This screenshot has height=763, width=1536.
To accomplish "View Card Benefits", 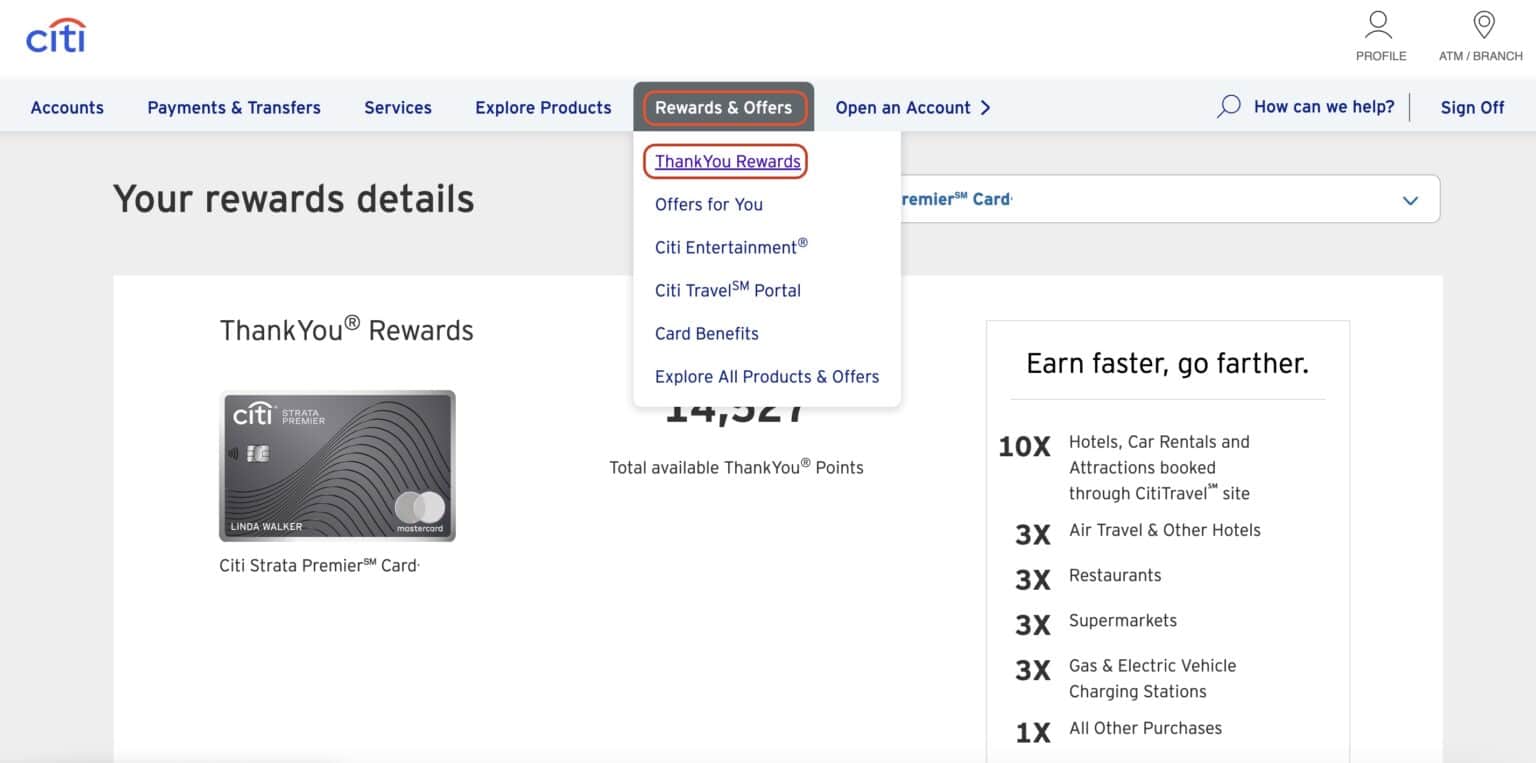I will (706, 333).
